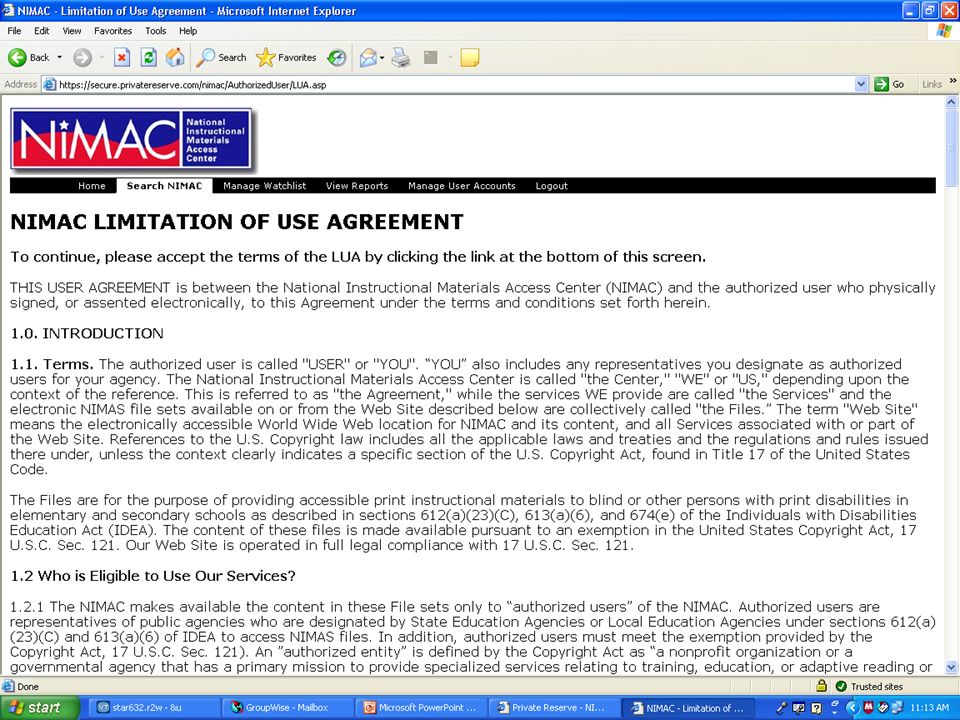Open the Back history dropdown arrow
The height and width of the screenshot is (720, 960).
[59, 58]
